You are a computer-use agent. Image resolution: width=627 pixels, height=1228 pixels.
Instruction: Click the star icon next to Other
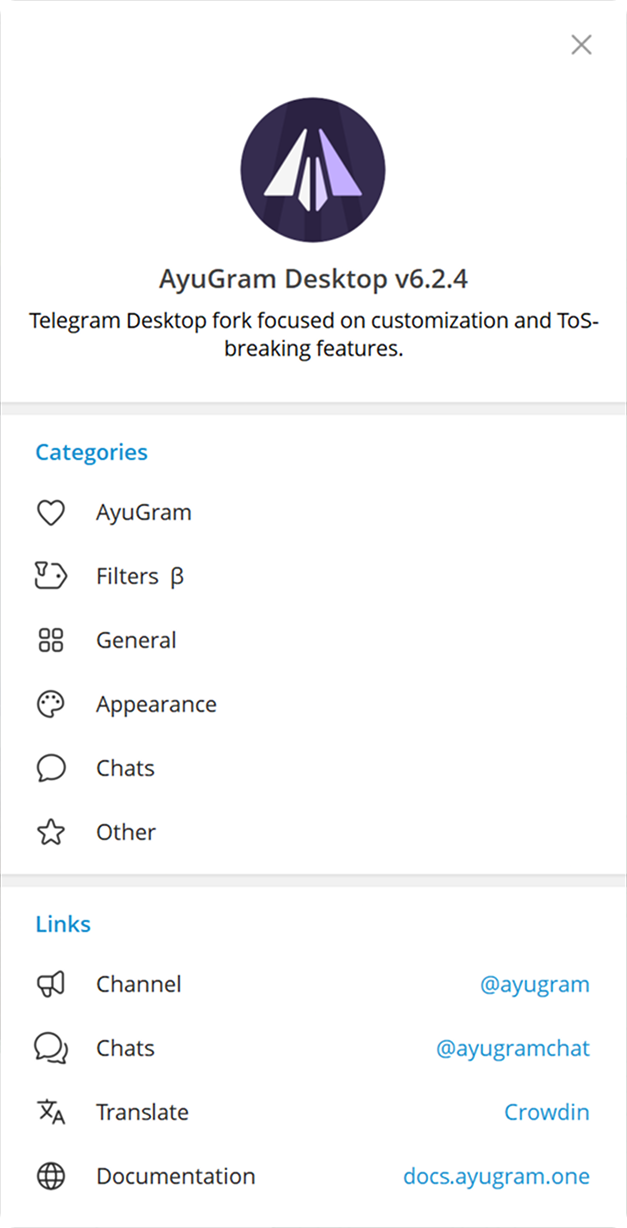[51, 832]
